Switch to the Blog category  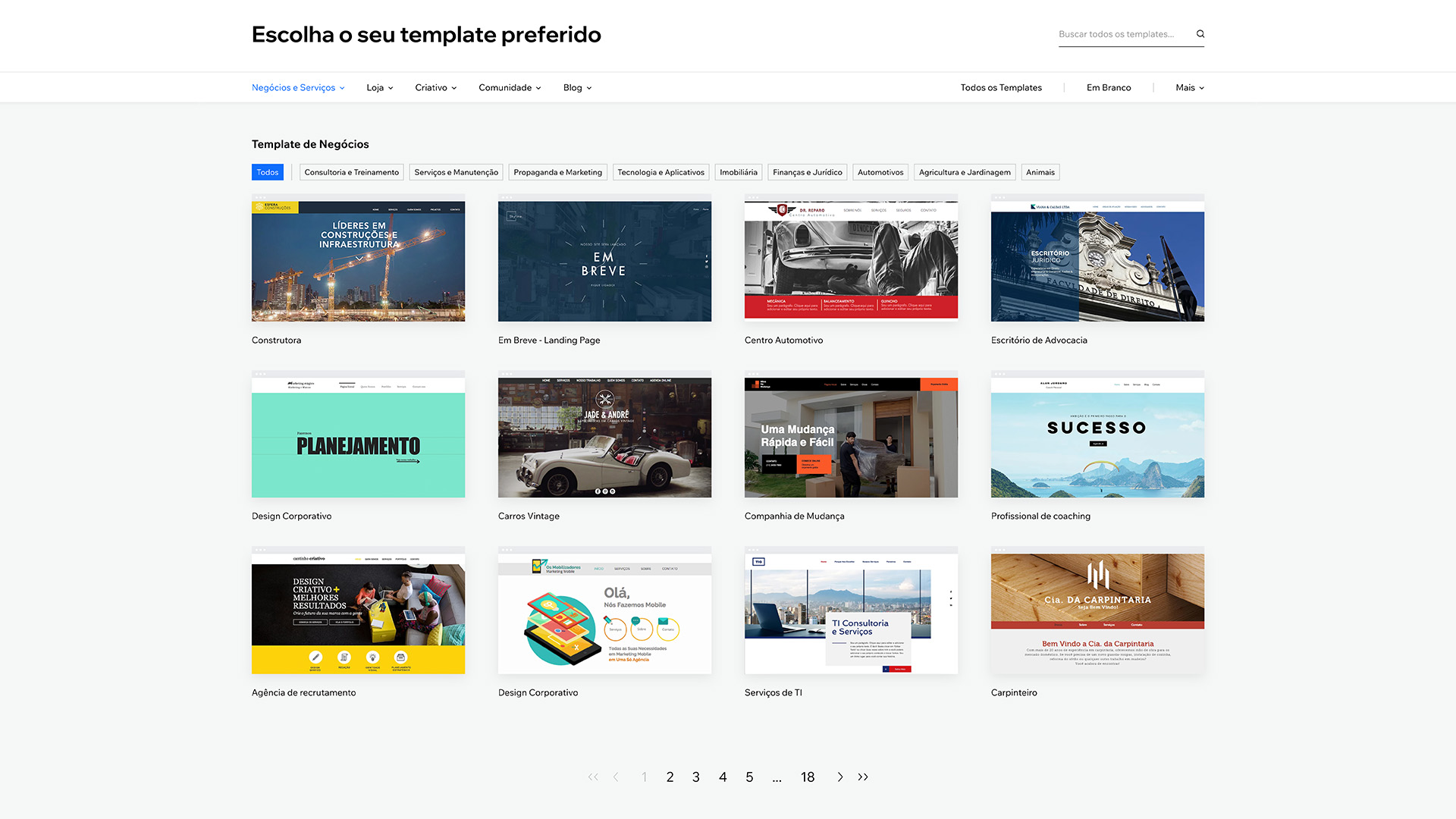pyautogui.click(x=576, y=87)
